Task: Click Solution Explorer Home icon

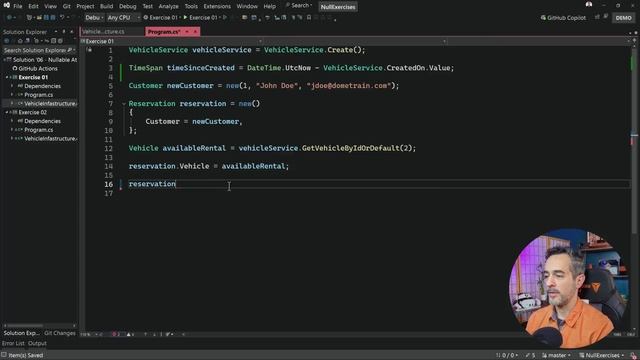Action: [x=20, y=41]
